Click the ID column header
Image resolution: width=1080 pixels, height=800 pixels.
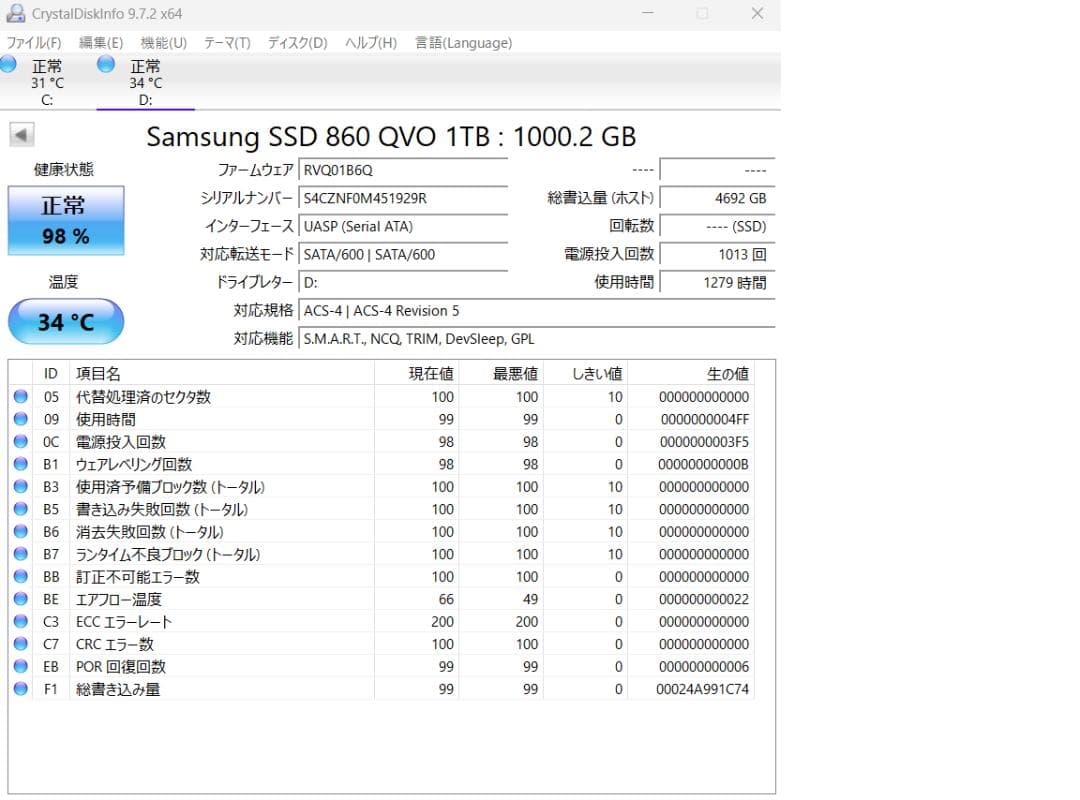[50, 373]
